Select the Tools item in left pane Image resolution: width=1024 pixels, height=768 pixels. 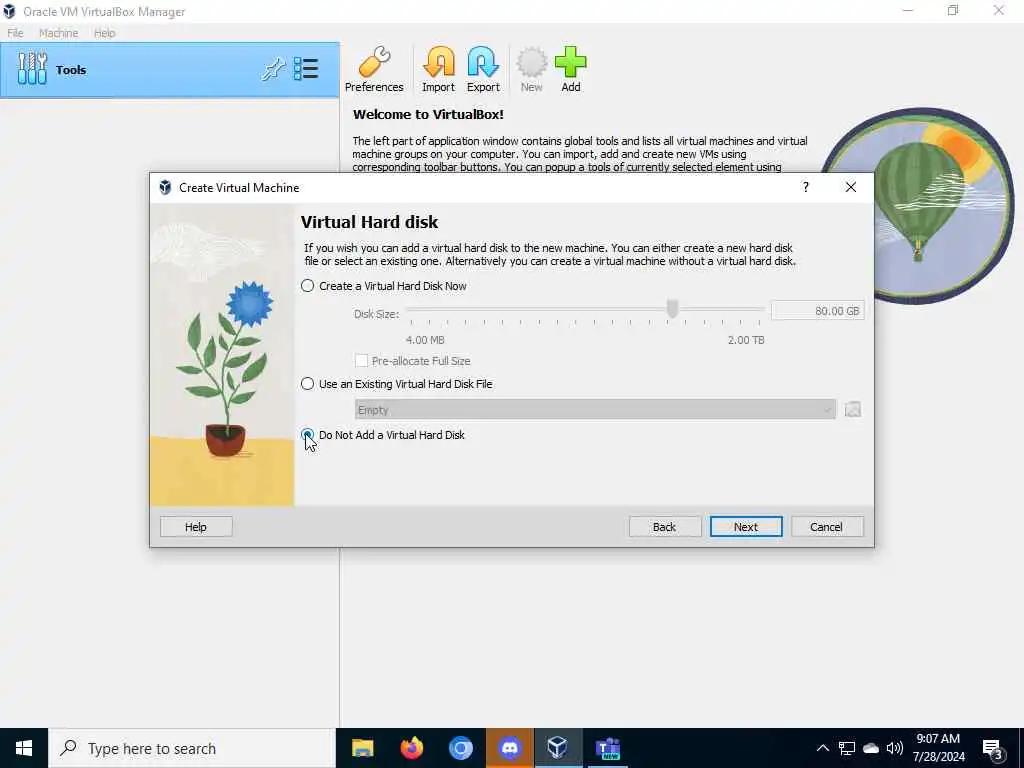tap(170, 70)
